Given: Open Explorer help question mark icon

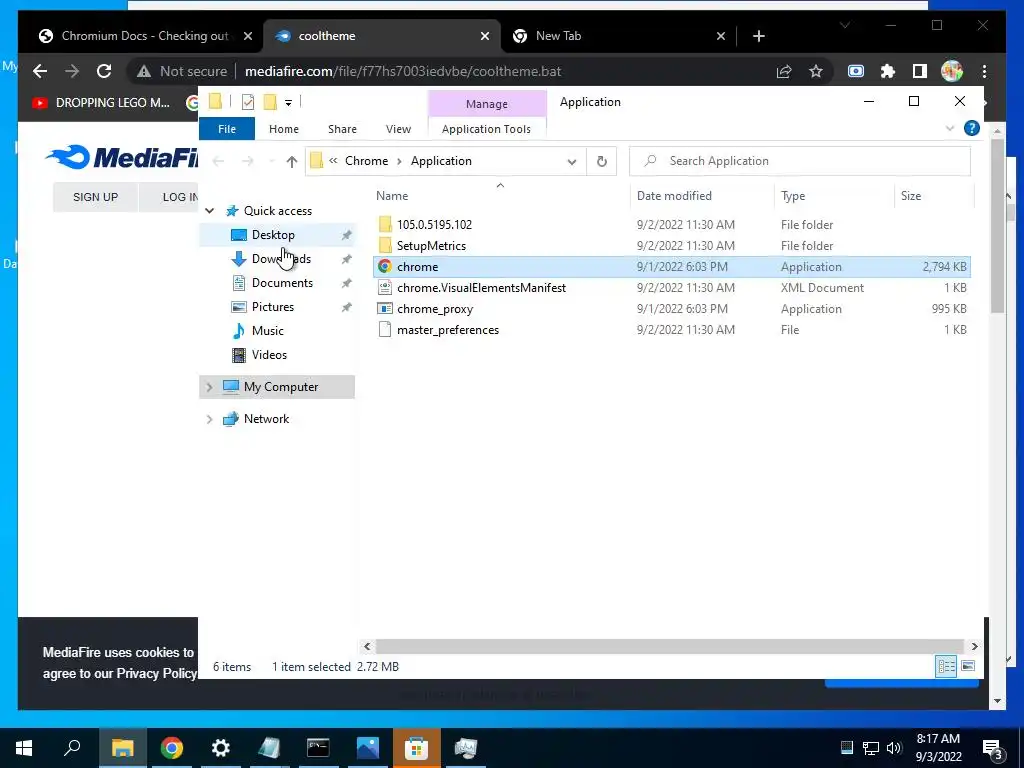Looking at the screenshot, I should tap(972, 128).
